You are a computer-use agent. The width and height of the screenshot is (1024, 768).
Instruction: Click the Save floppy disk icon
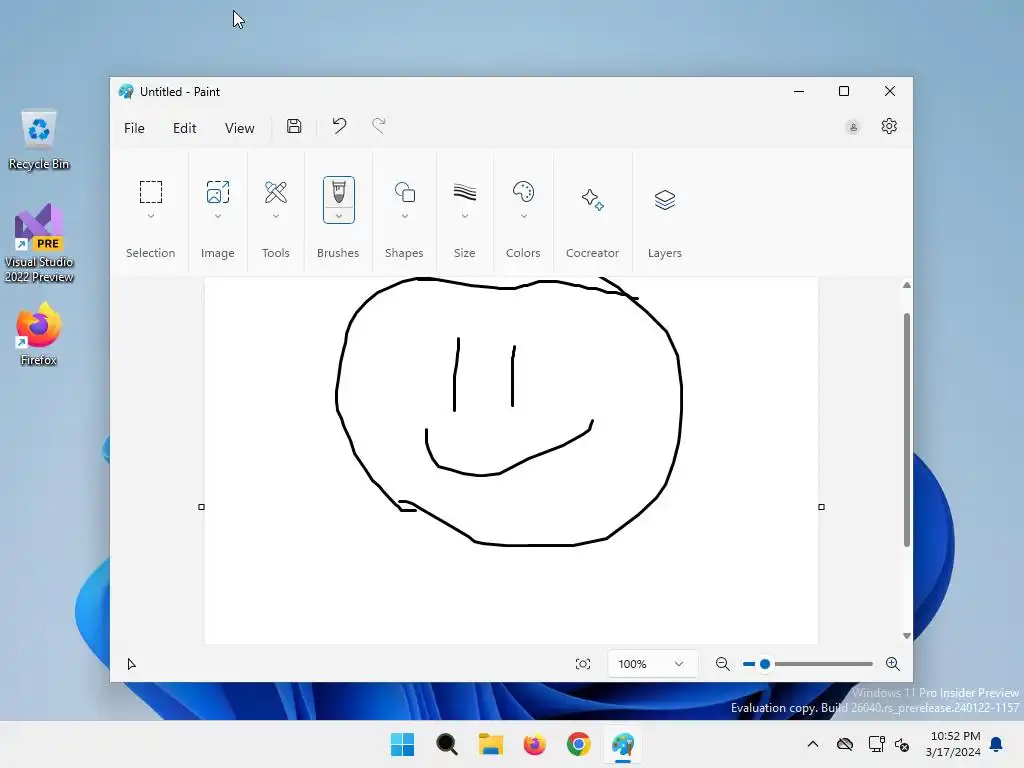pos(294,126)
